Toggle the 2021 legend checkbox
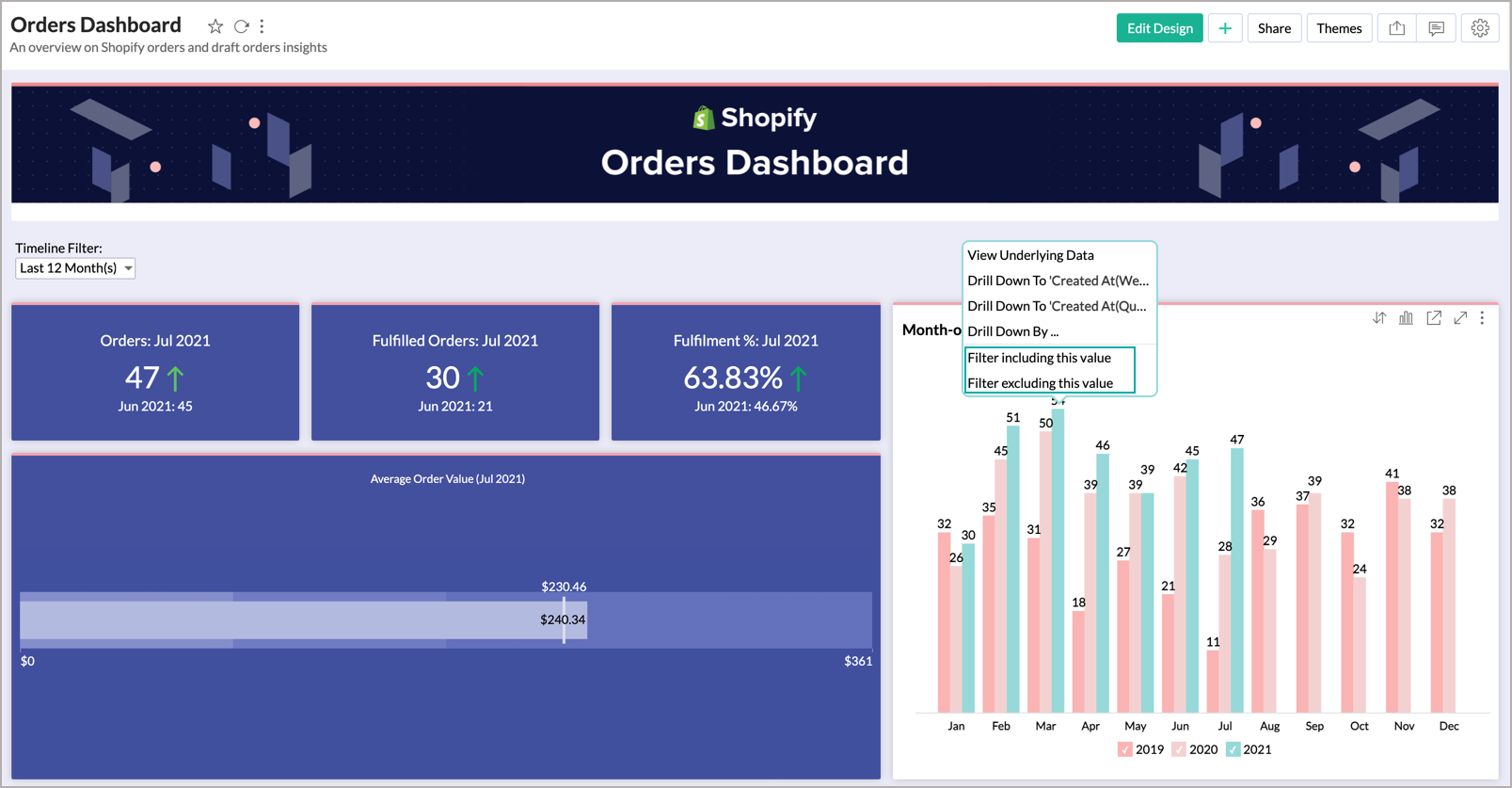 [1233, 749]
